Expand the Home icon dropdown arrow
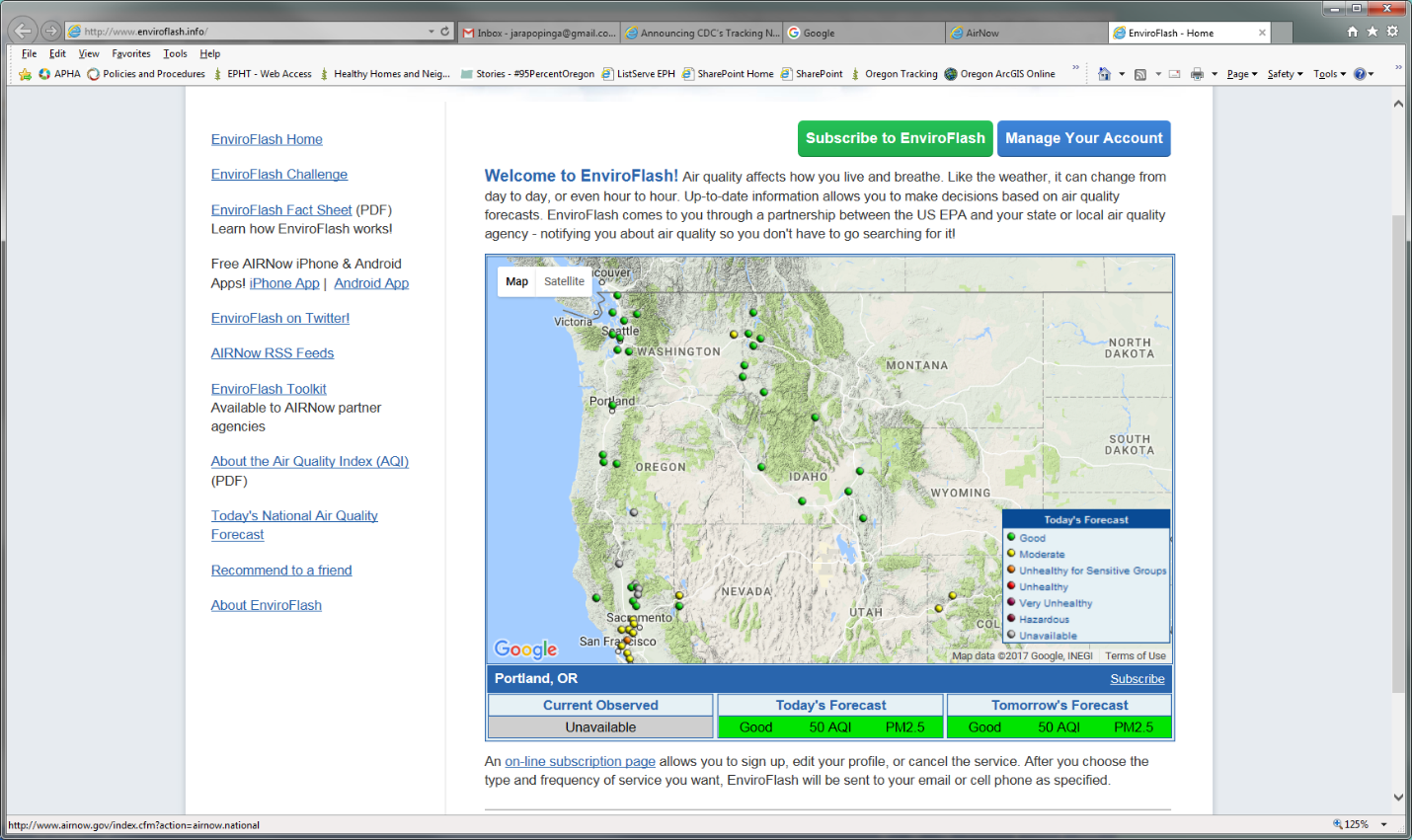1412x840 pixels. 1122,74
